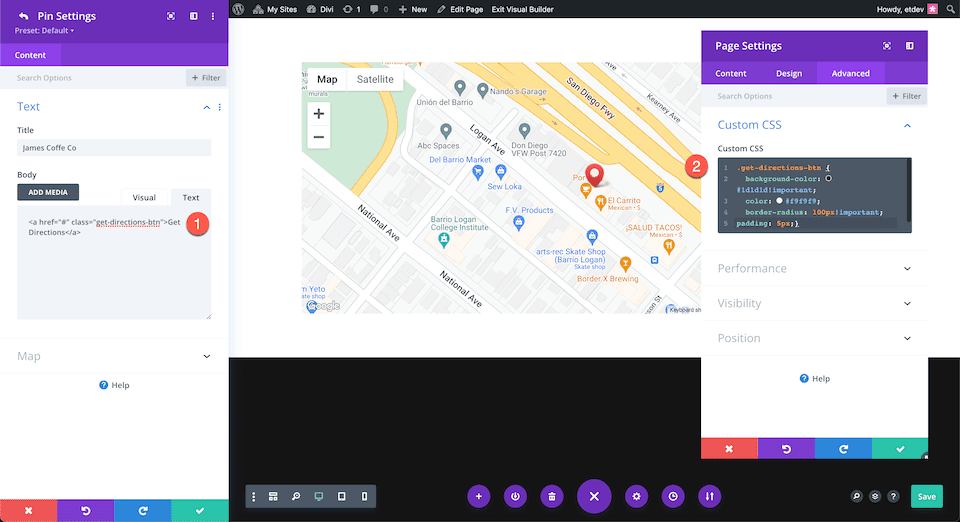
Task: Open the Design tab in Page Settings
Action: (x=789, y=73)
